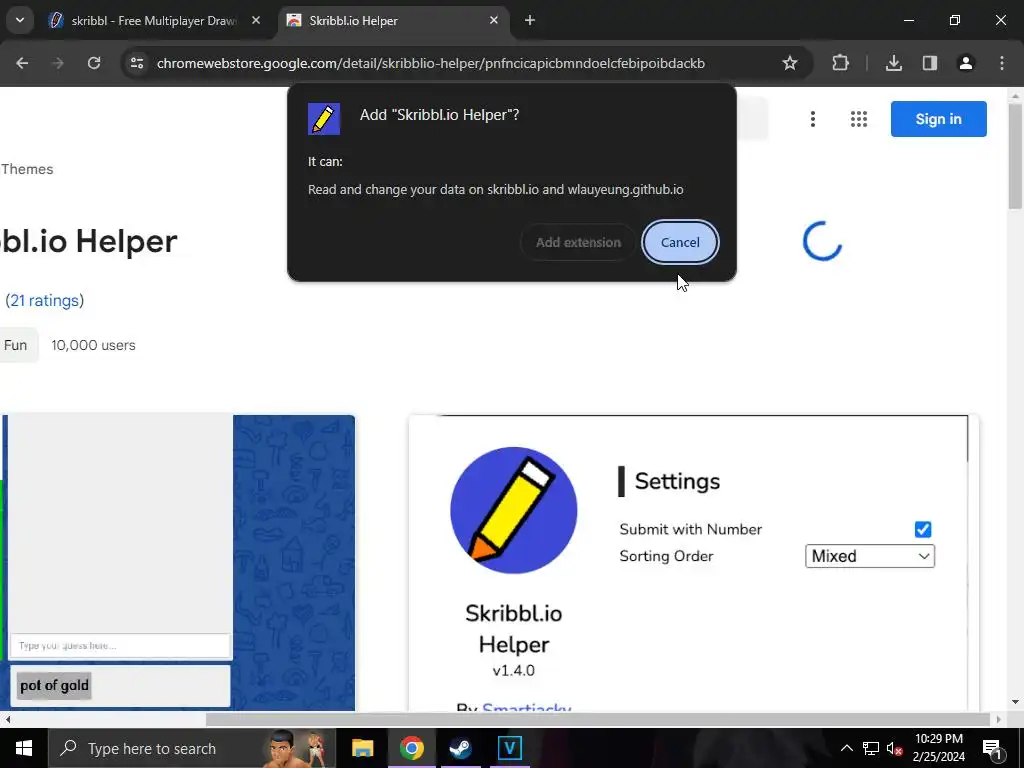Click the address bar URL field
The height and width of the screenshot is (768, 1024).
click(x=431, y=63)
